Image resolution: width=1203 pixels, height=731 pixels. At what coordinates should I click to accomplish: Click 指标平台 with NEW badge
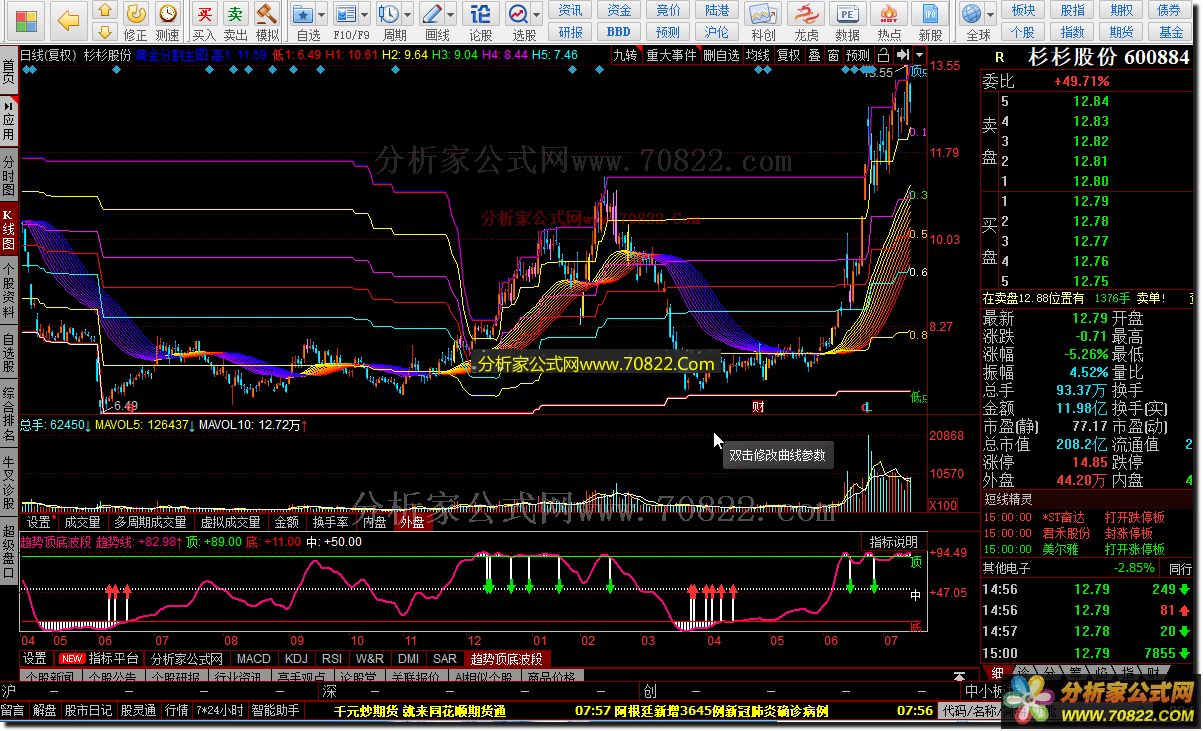pos(100,659)
